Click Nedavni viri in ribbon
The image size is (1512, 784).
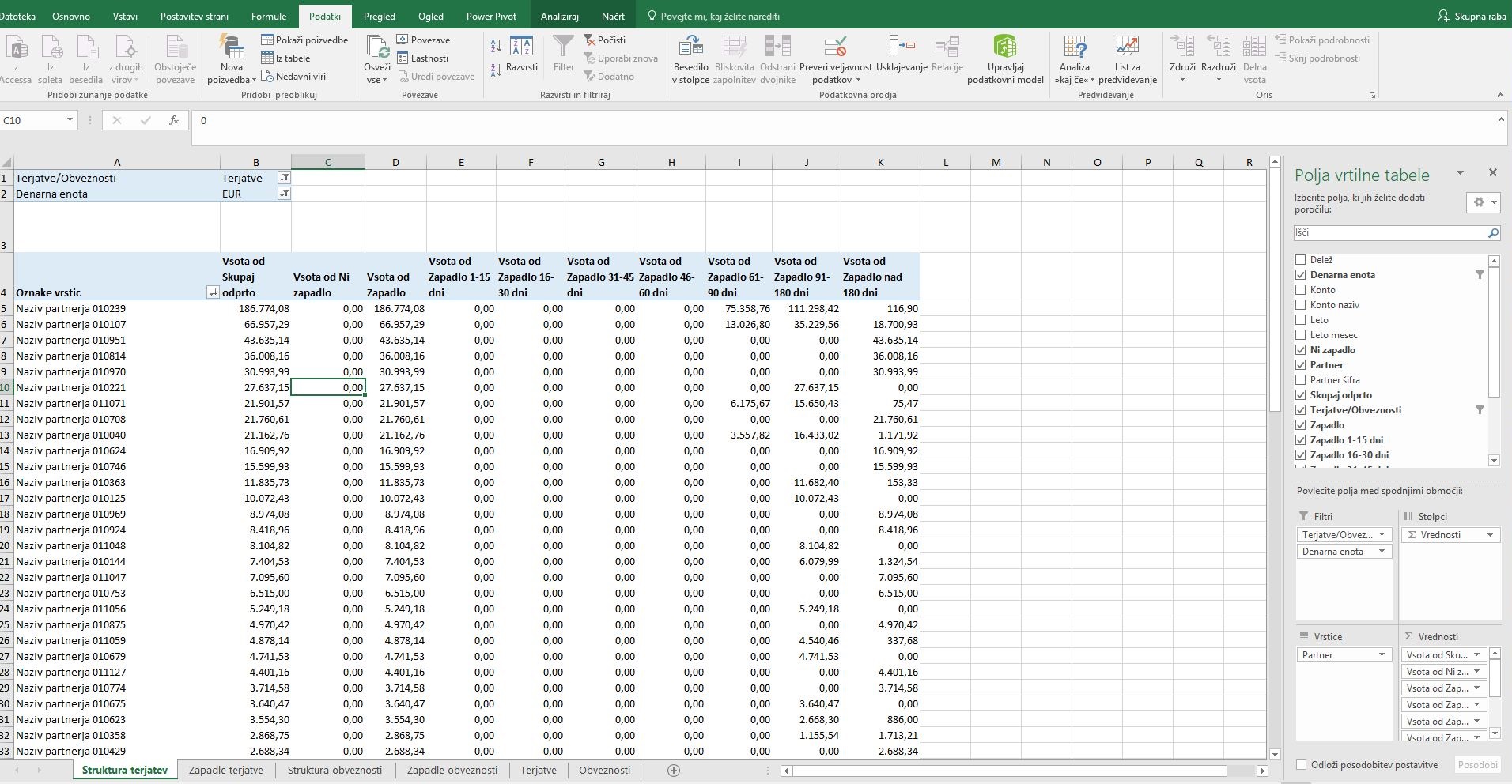(x=293, y=76)
